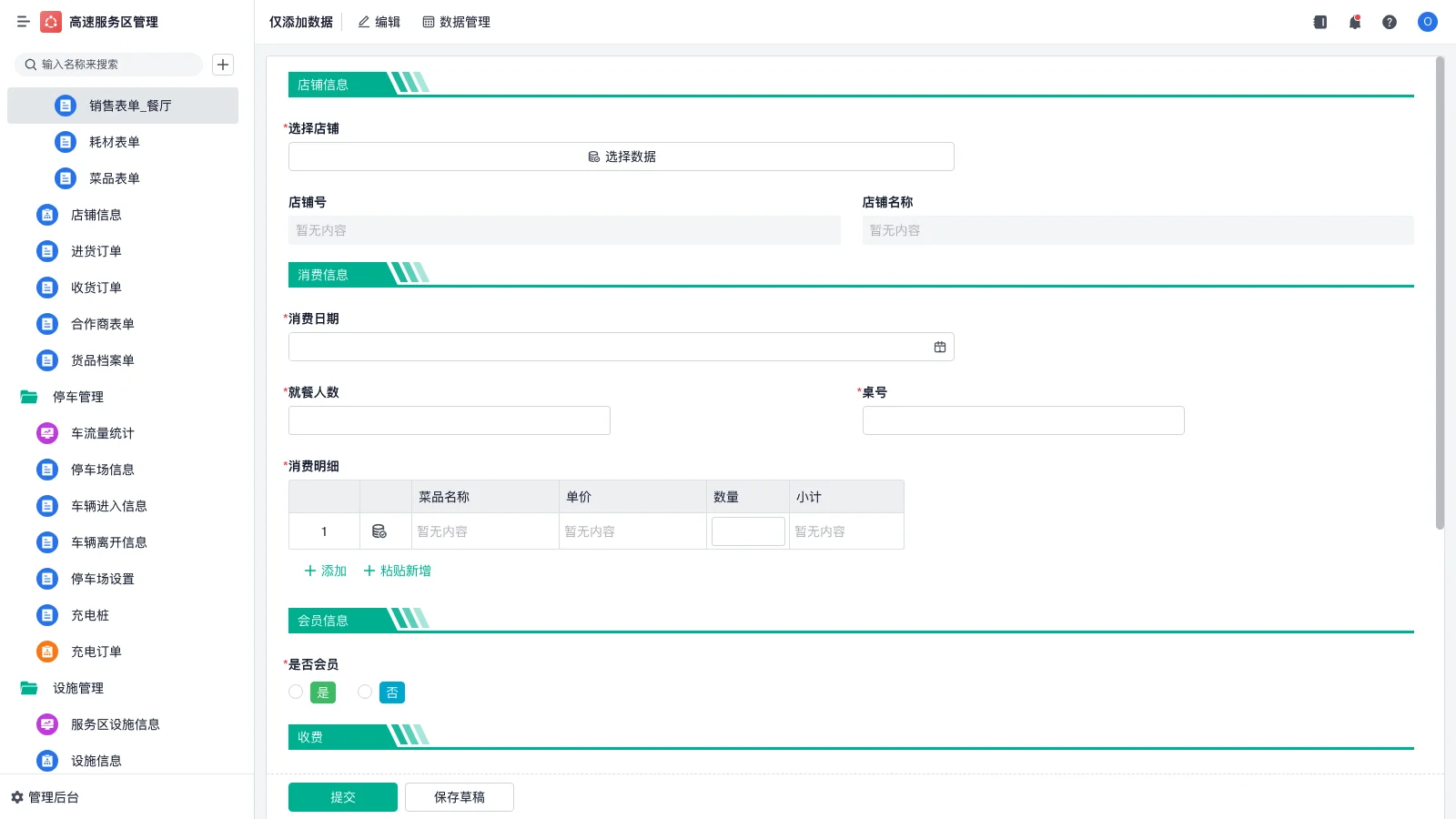Open the 数据管理 tab

click(456, 22)
